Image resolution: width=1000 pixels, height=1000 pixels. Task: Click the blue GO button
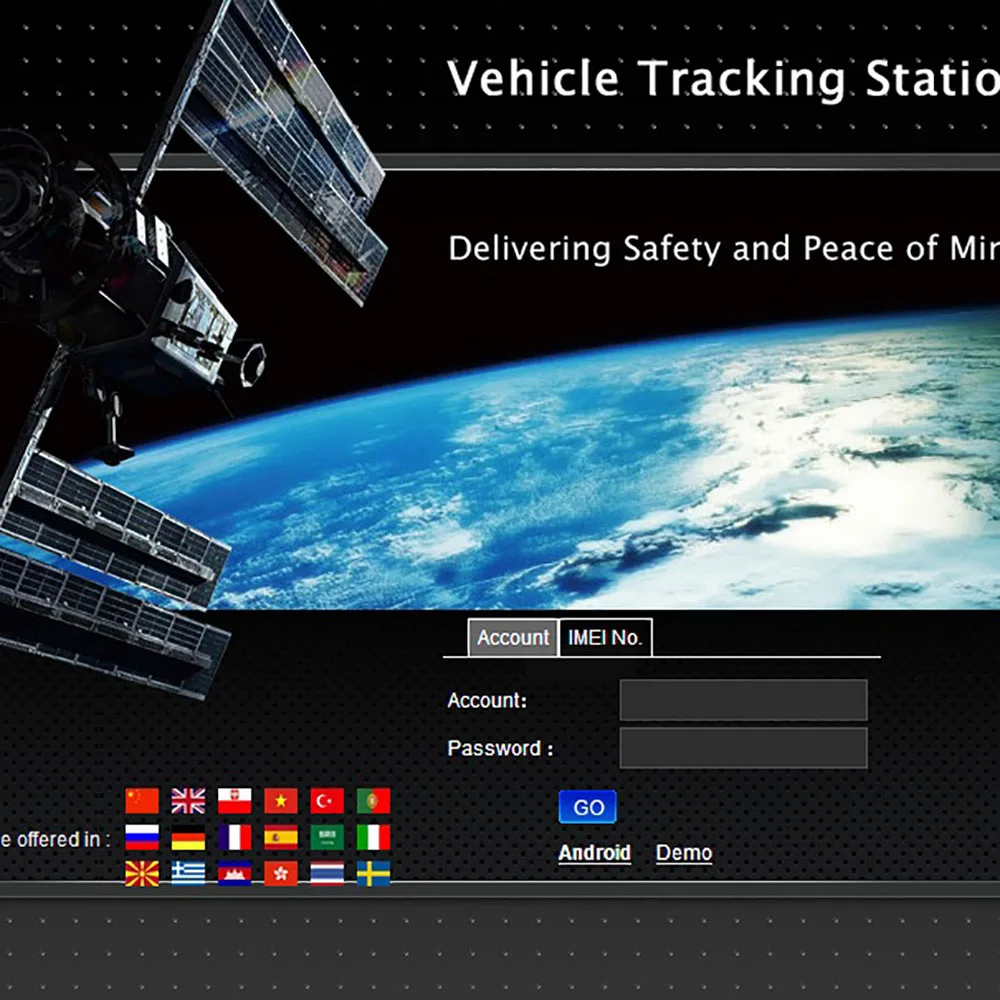pyautogui.click(x=587, y=807)
